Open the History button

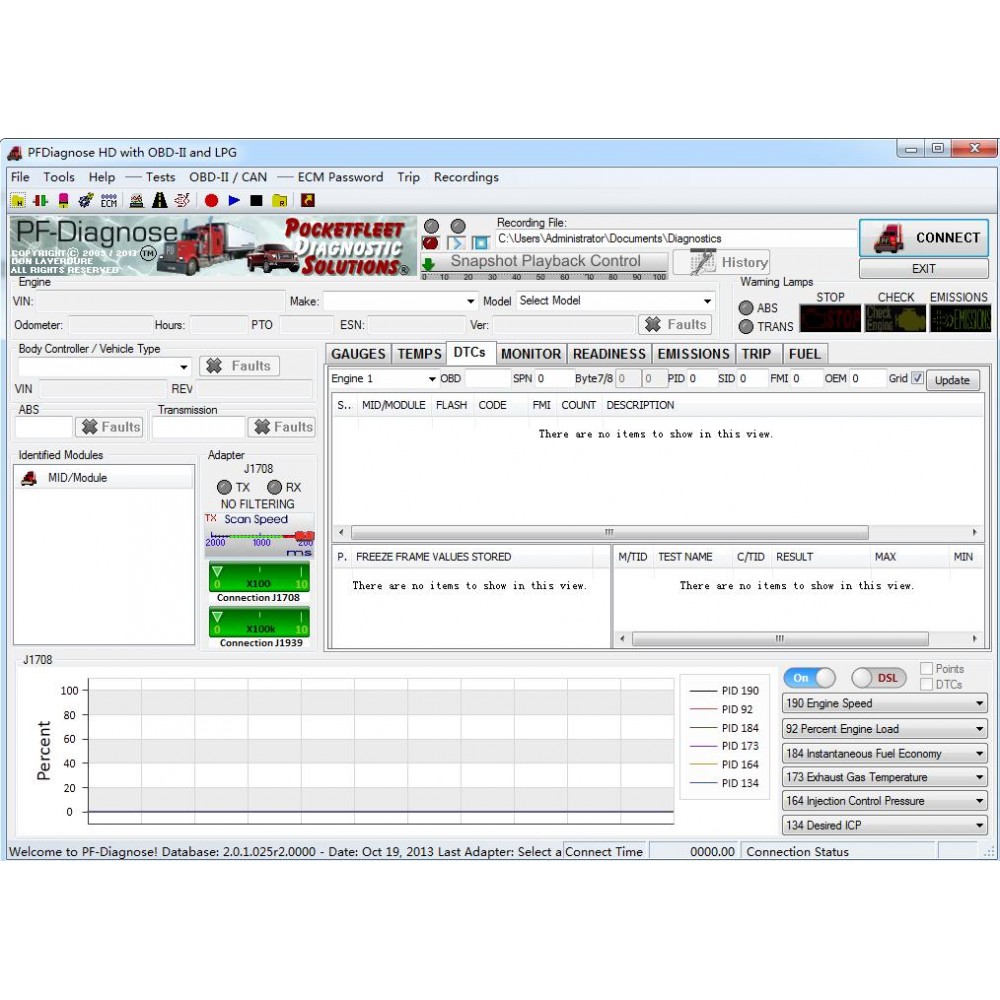[721, 262]
